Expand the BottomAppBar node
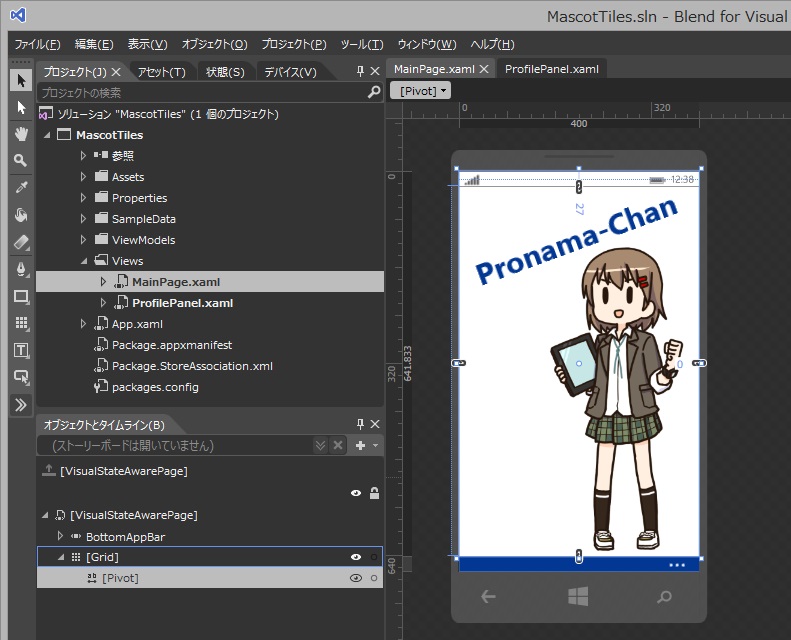 (61, 536)
